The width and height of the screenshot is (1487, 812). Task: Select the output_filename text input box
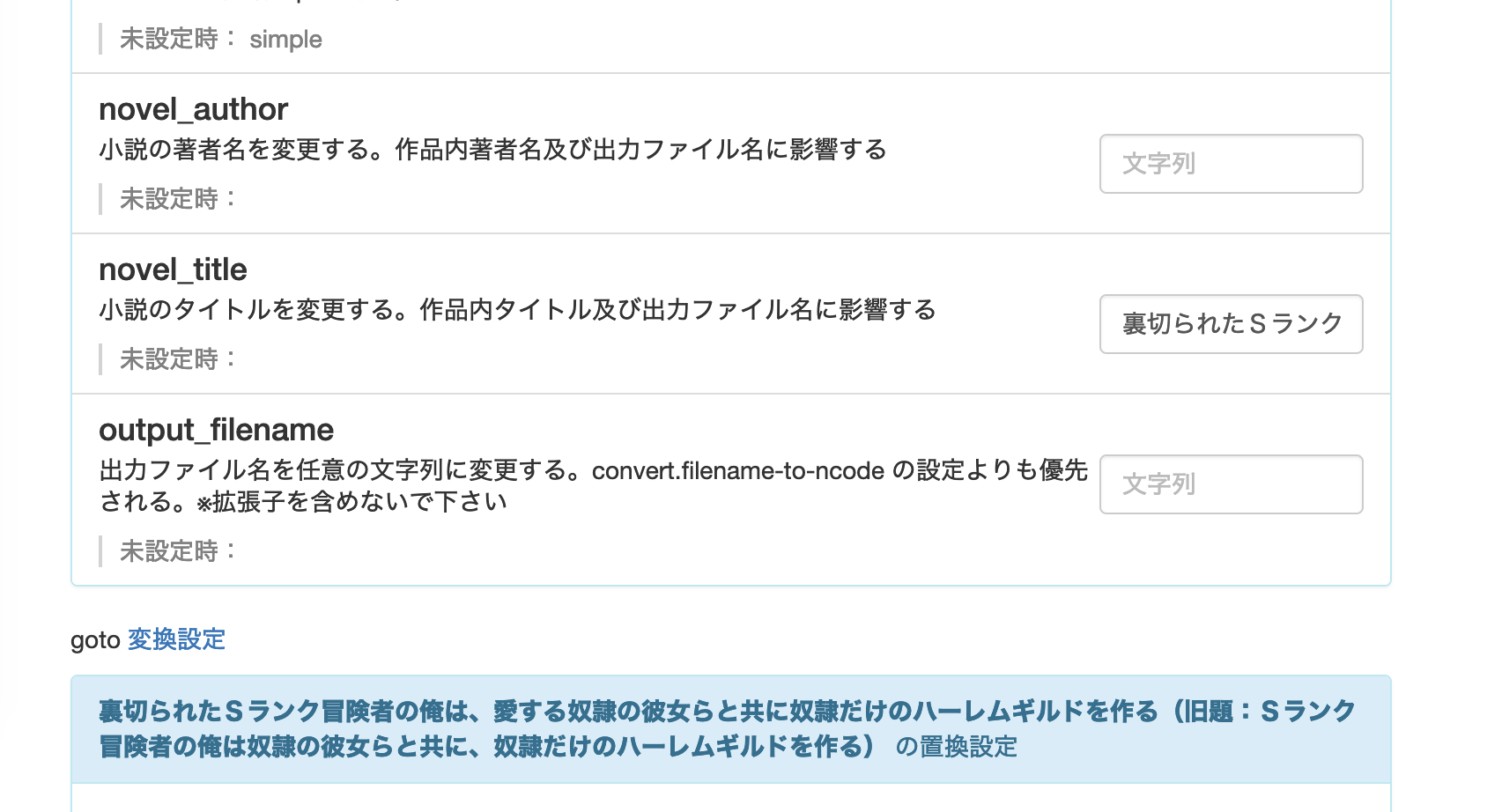coord(1231,484)
